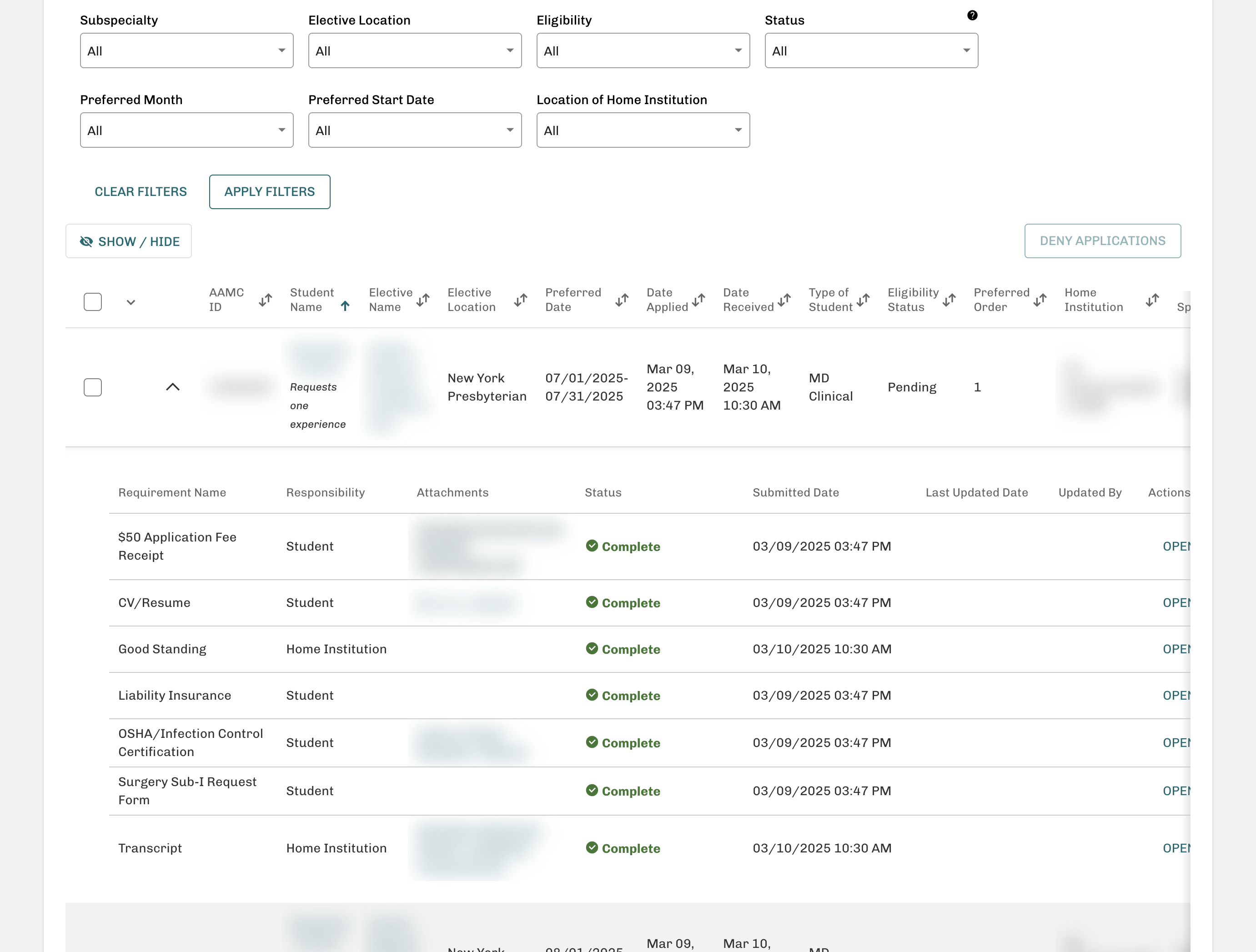Image resolution: width=1256 pixels, height=952 pixels.
Task: Collapse the expanded application row
Action: [173, 387]
